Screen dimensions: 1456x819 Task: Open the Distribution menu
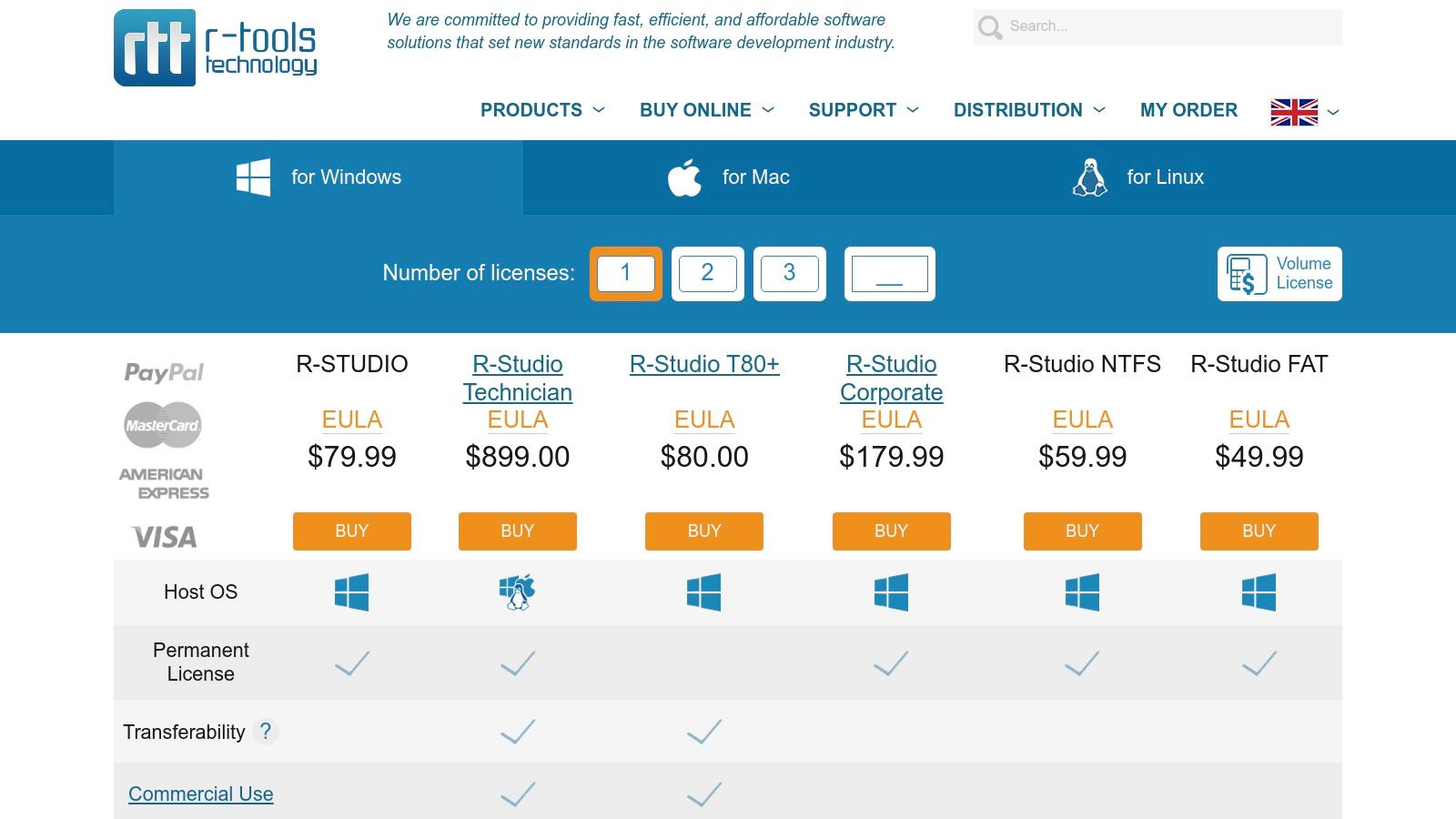tap(1028, 110)
